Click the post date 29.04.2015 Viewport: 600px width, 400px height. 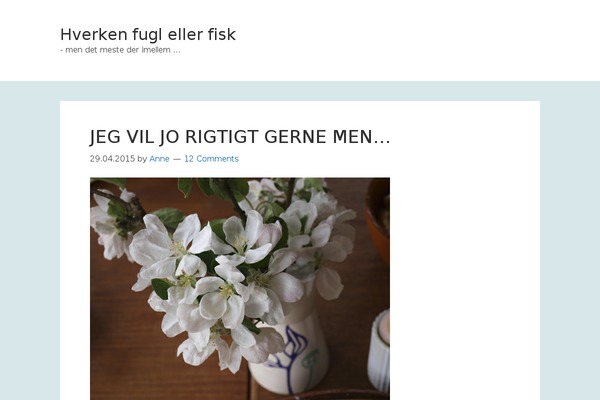click(112, 158)
